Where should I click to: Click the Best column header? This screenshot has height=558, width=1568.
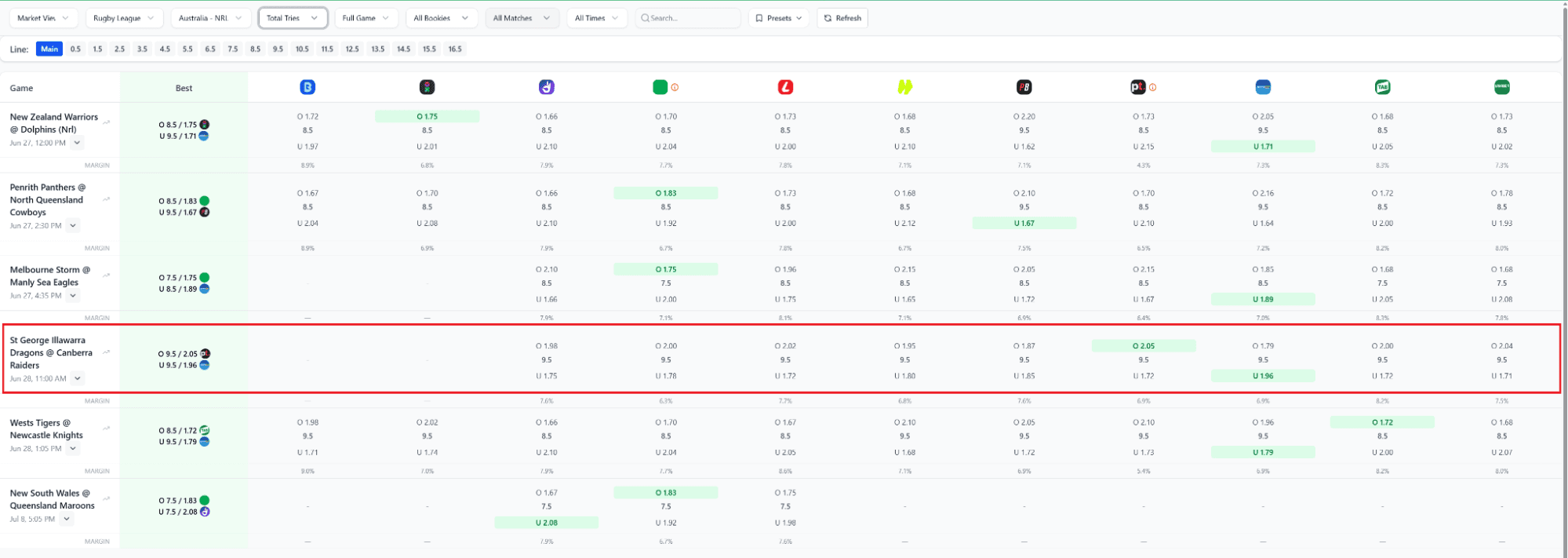point(184,88)
